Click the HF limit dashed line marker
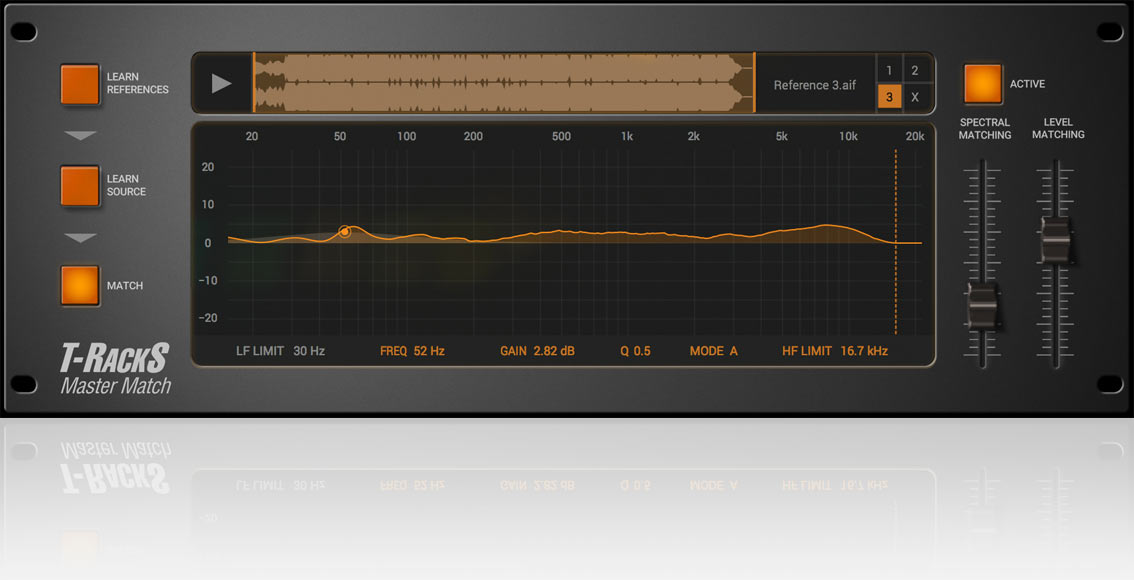This screenshot has height=580, width=1134. 895,242
